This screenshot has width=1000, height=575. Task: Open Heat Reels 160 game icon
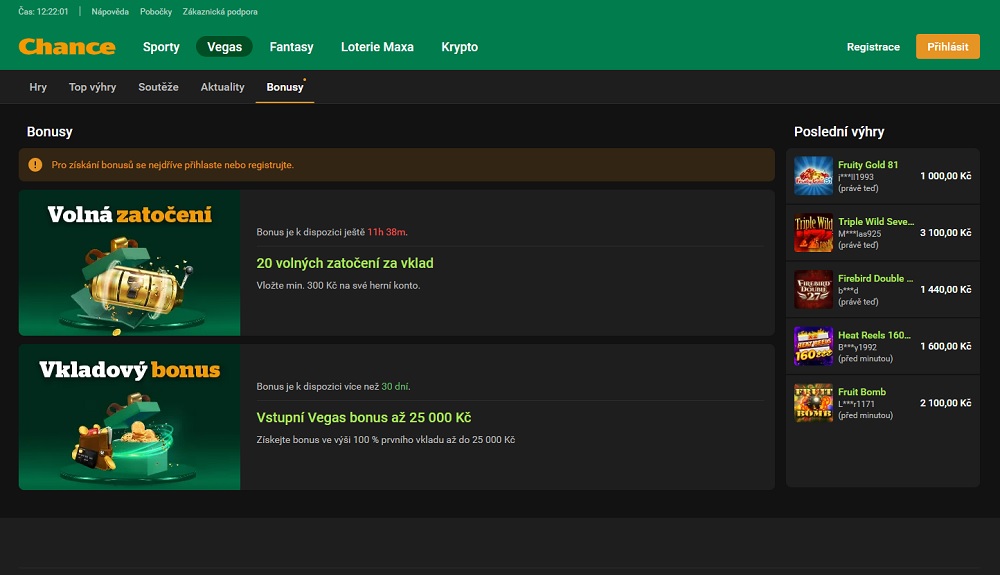pos(813,346)
